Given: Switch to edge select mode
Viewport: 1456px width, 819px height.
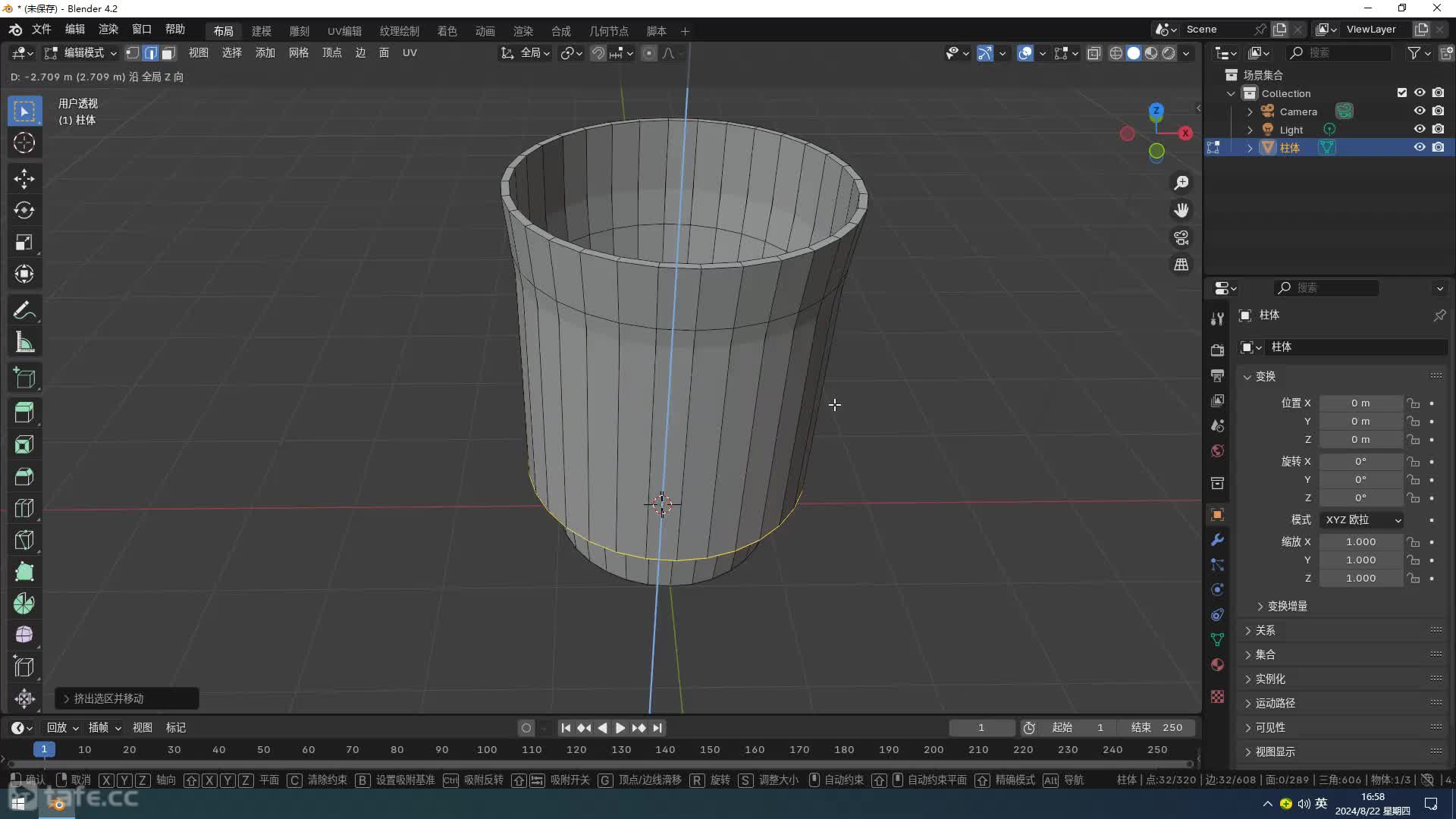Looking at the screenshot, I should (x=151, y=53).
